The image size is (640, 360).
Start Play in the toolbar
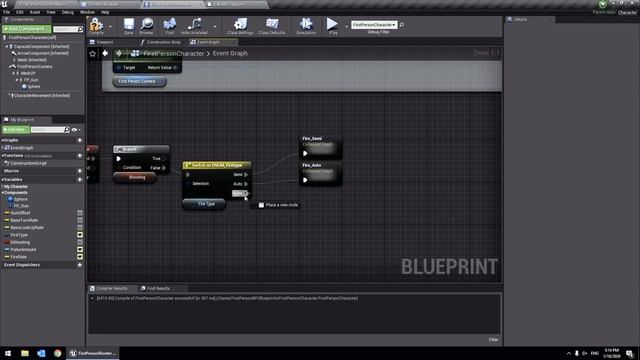tap(333, 26)
